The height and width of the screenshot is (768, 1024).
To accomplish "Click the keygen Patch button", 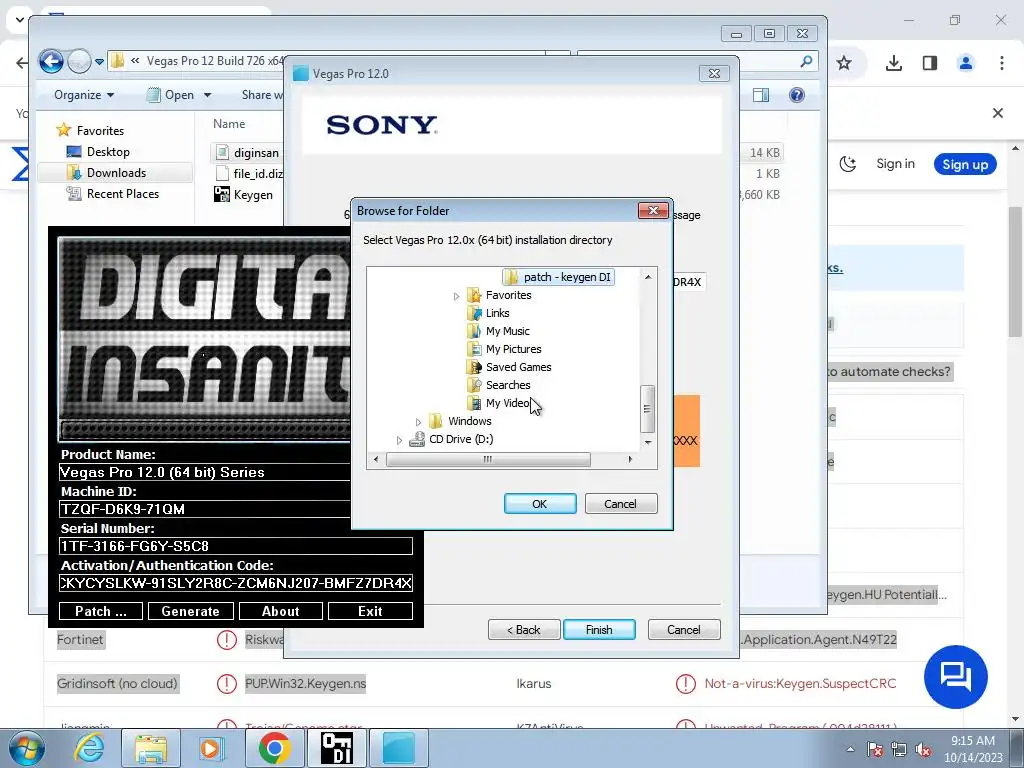I will point(101,611).
